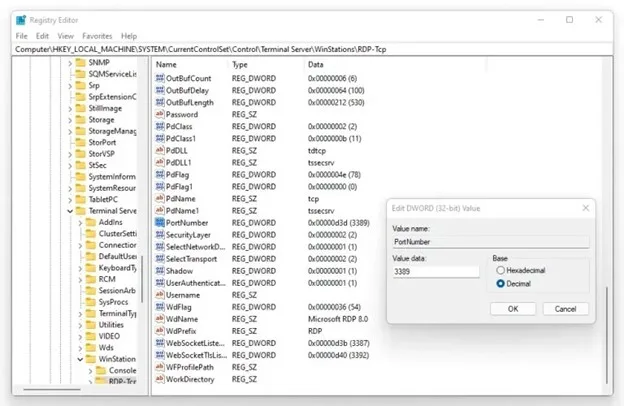Image resolution: width=624 pixels, height=406 pixels.
Task: Click the WdFlag DWORD value icon
Action: click(160, 307)
